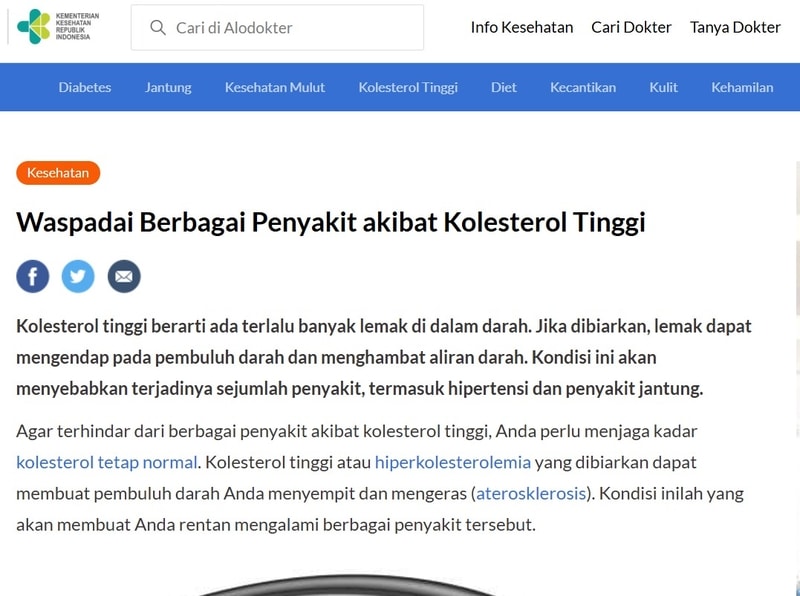Open Info Kesehatan menu
The width and height of the screenshot is (800, 596).
coord(522,27)
